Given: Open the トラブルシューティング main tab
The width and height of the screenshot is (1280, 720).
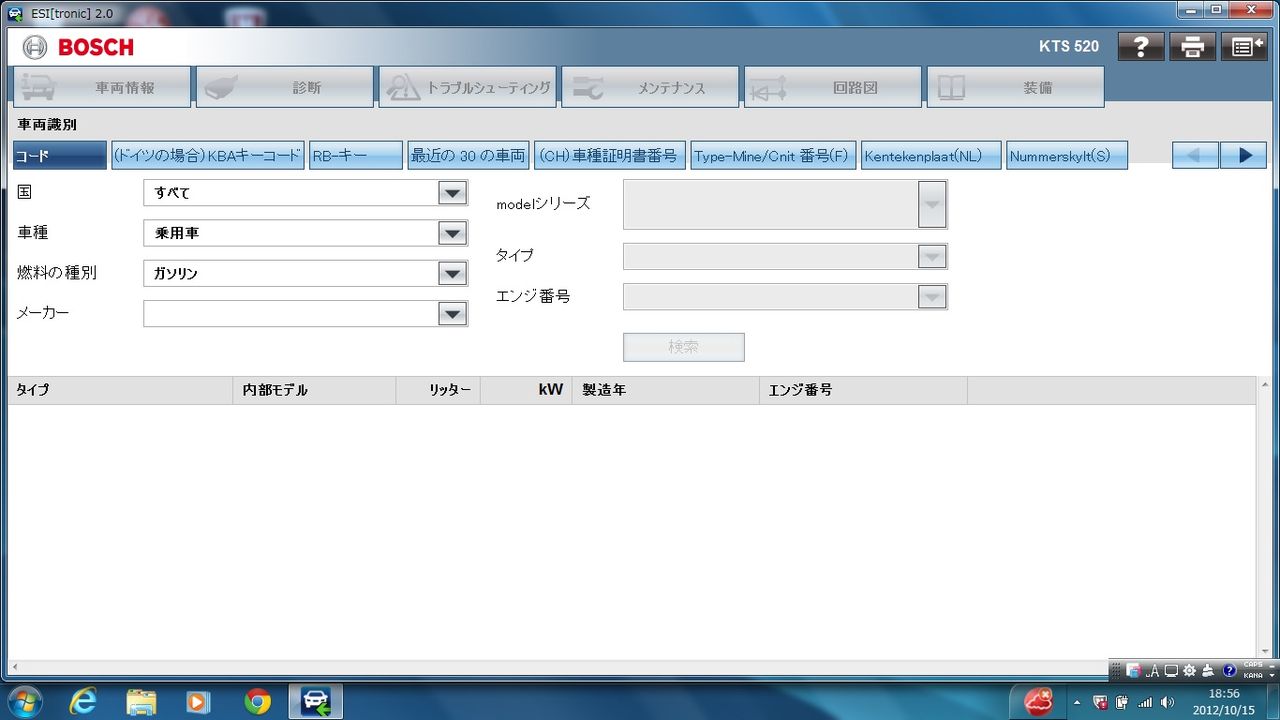Looking at the screenshot, I should click(467, 87).
